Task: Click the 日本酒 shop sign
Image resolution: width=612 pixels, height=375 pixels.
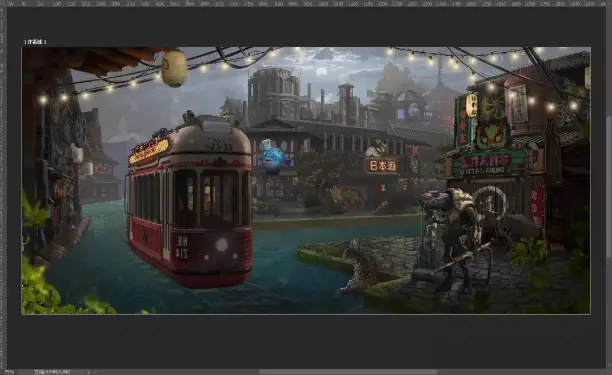Action: pos(382,166)
